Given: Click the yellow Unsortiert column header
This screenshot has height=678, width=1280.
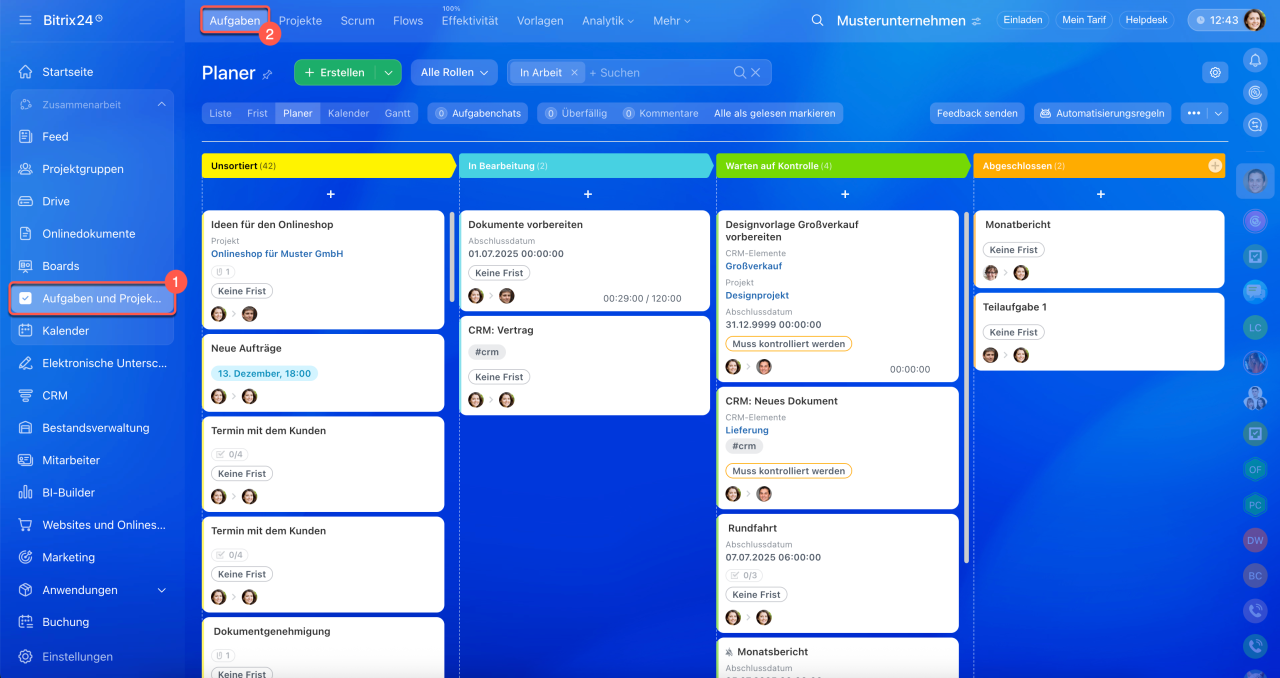Looking at the screenshot, I should [x=328, y=166].
